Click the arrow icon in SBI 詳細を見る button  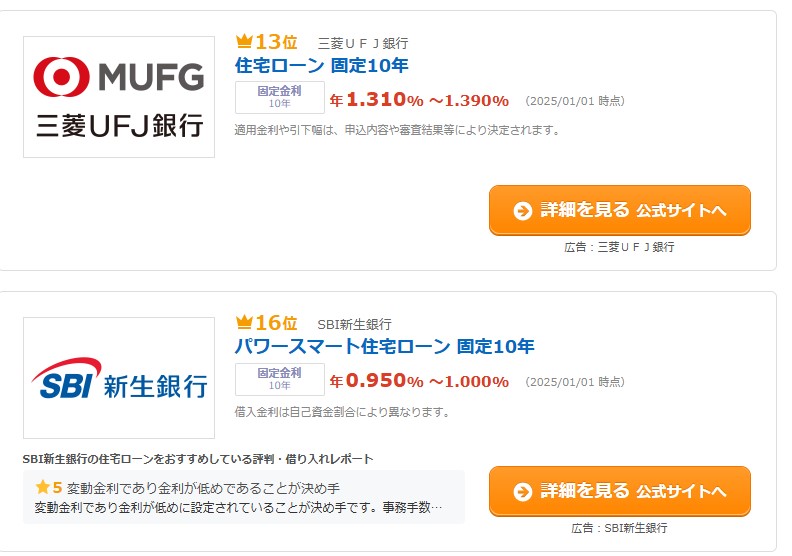pyautogui.click(x=523, y=491)
